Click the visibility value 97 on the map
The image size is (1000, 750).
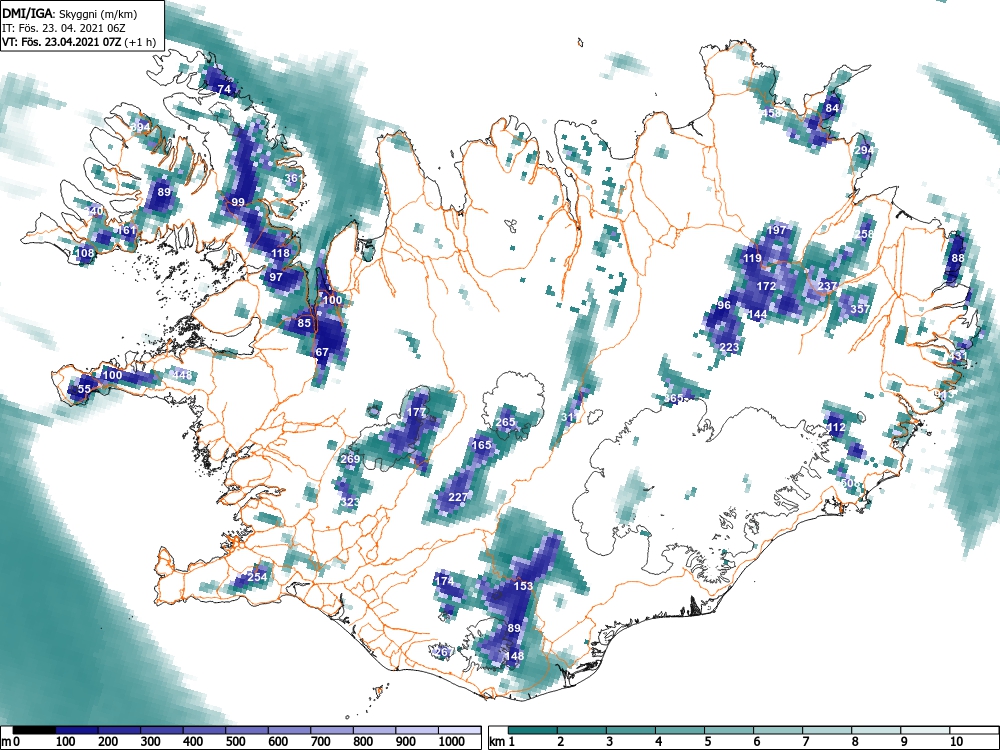click(x=276, y=277)
